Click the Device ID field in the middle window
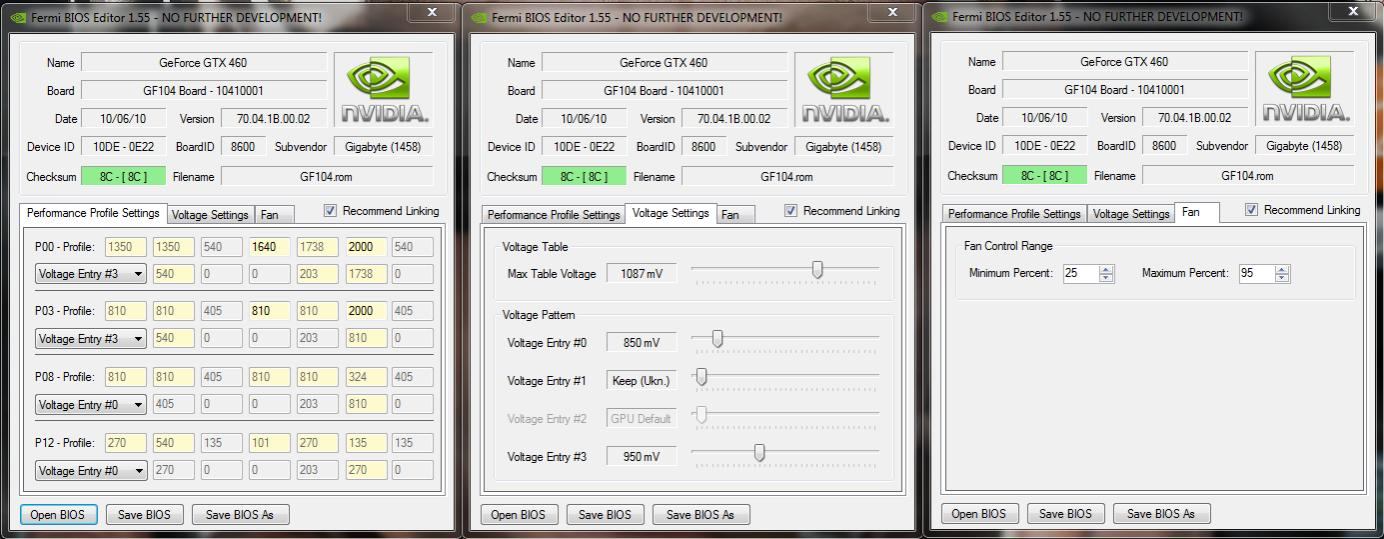 point(584,146)
